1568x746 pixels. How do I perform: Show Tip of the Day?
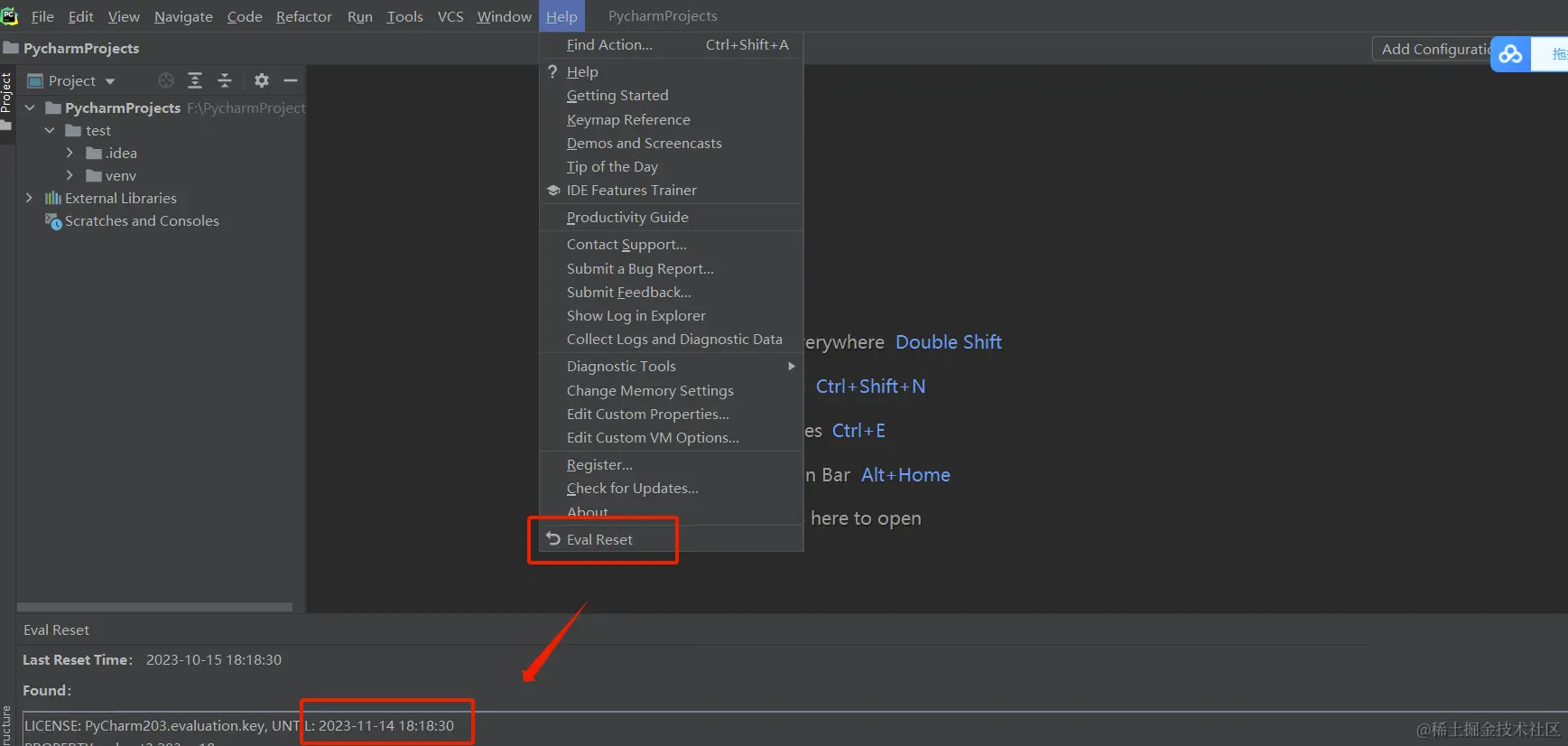point(671,166)
